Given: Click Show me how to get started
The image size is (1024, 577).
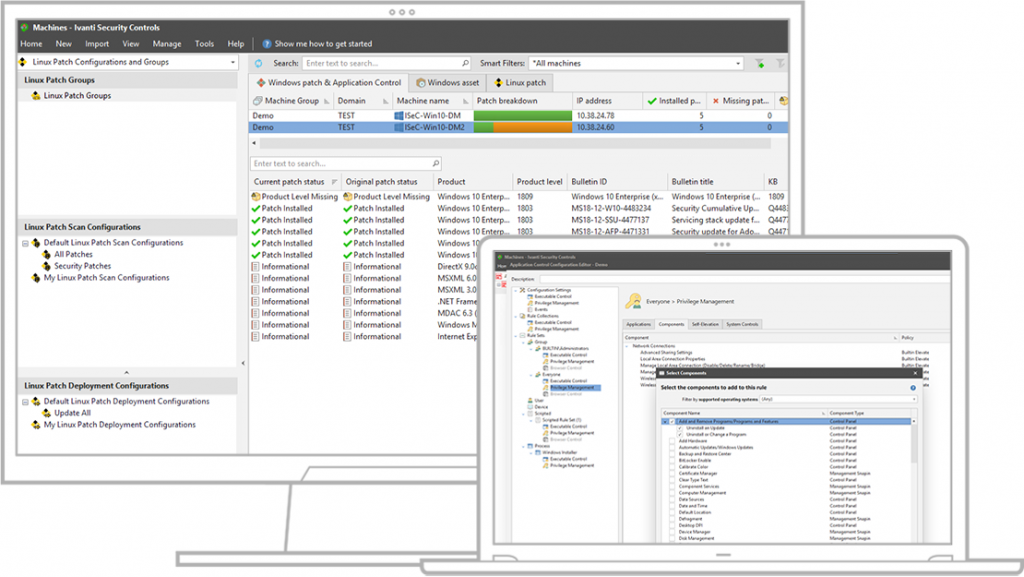Looking at the screenshot, I should [323, 44].
